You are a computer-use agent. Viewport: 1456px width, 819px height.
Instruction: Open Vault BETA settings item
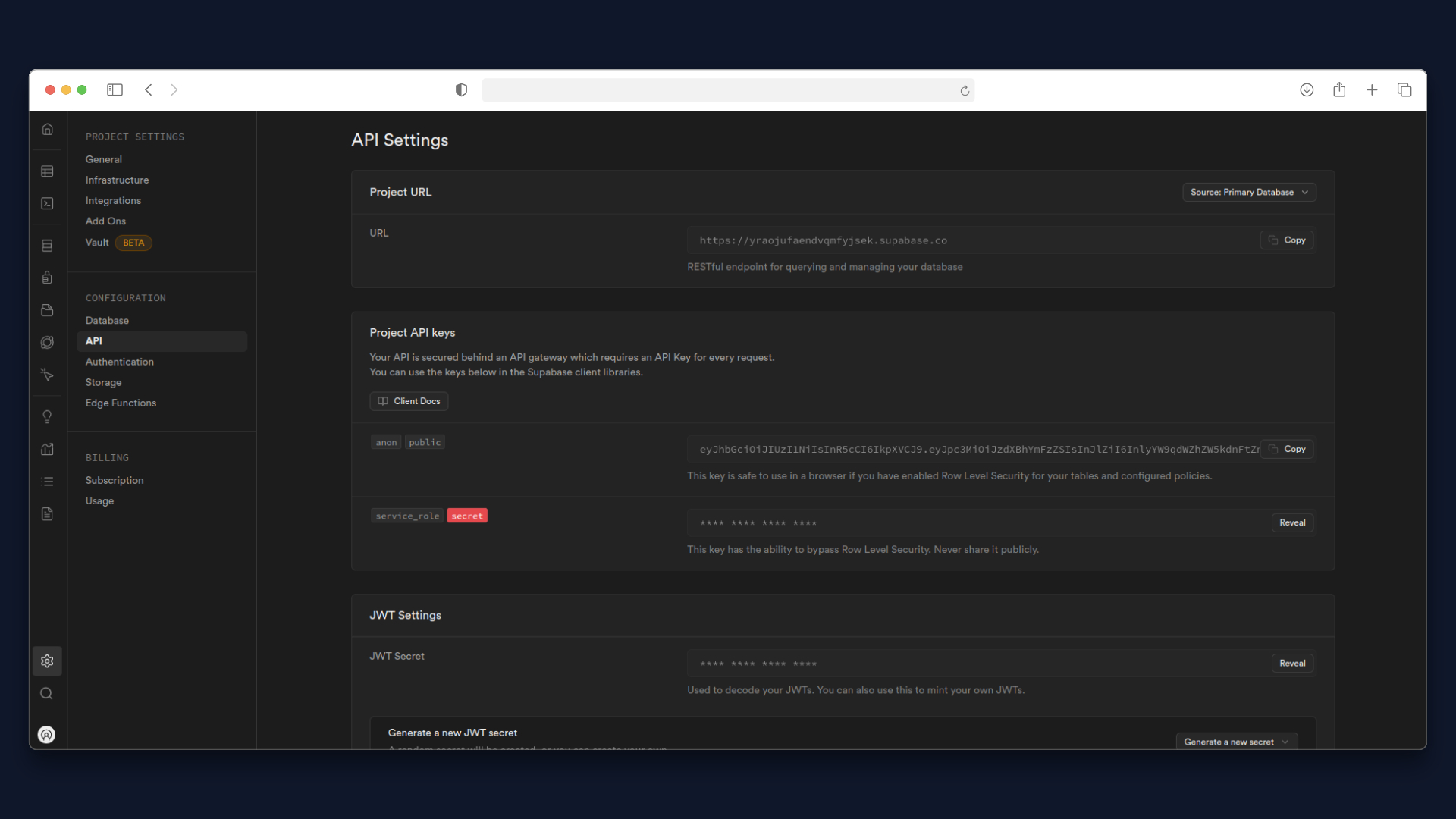click(x=118, y=243)
